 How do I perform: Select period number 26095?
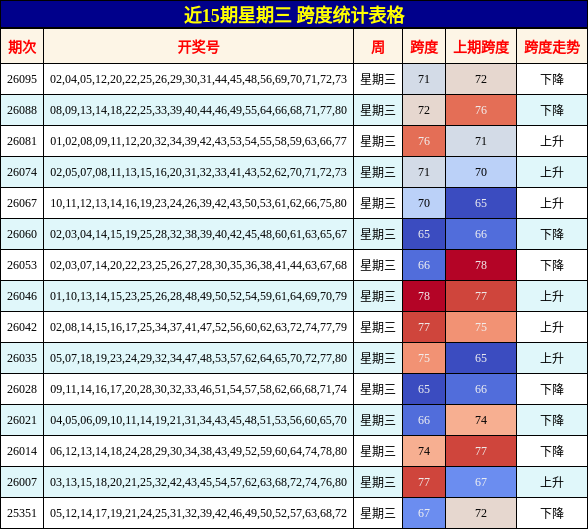pyautogui.click(x=22, y=79)
